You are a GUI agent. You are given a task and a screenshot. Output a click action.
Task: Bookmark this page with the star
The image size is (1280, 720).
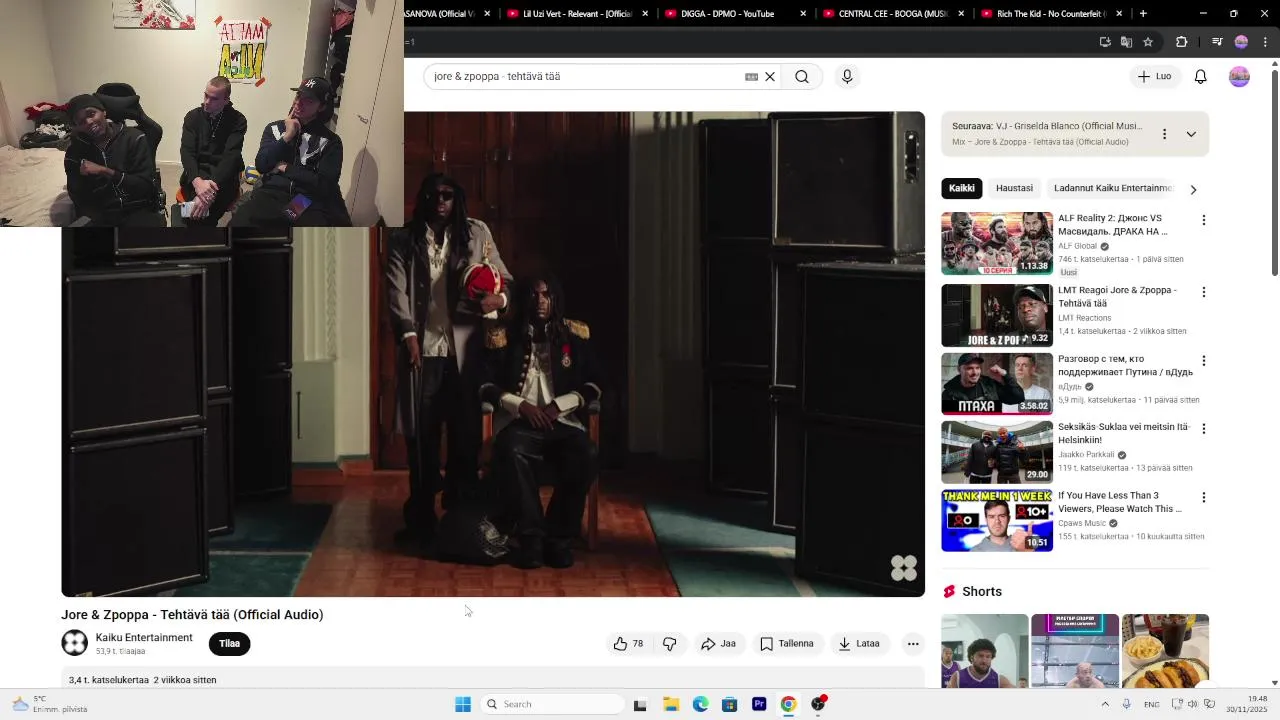(x=1148, y=42)
